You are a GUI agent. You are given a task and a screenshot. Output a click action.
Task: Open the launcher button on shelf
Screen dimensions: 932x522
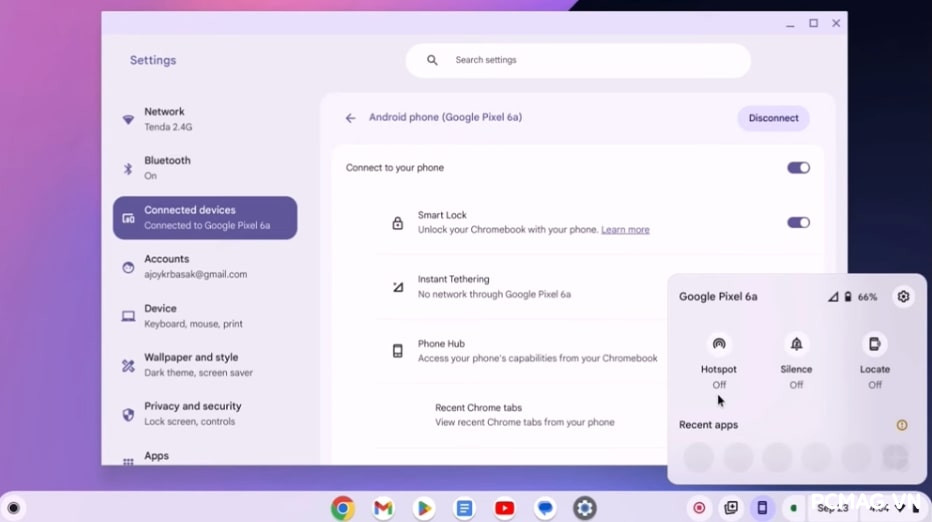click(14, 508)
